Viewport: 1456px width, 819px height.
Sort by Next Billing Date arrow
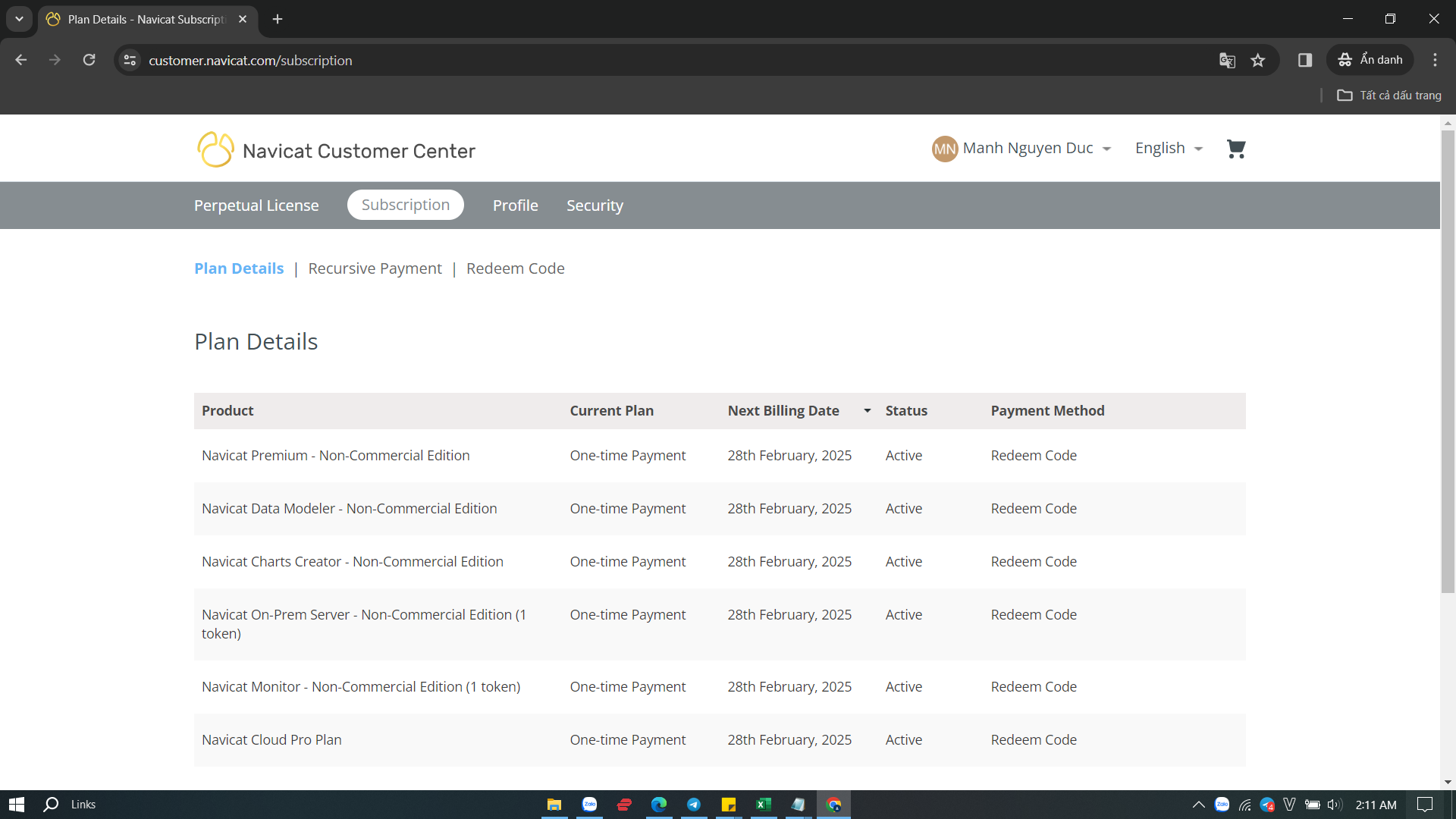pos(867,410)
